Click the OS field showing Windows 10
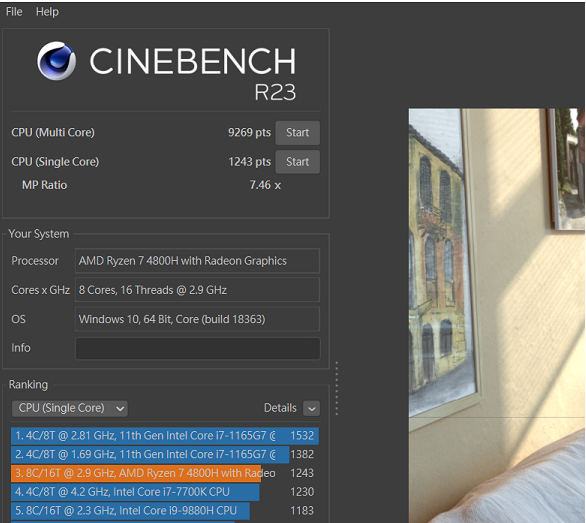The height and width of the screenshot is (523, 586). [197, 319]
